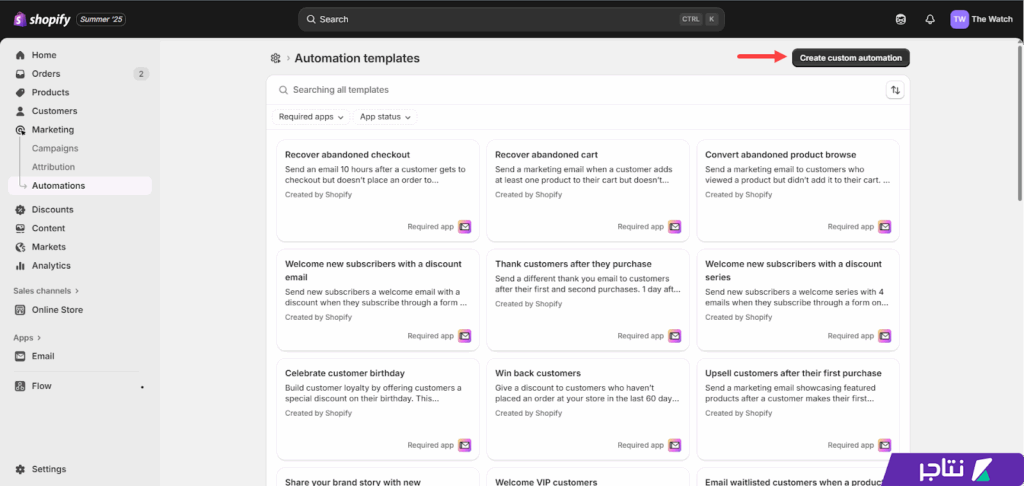Click the Email app envelope icon
This screenshot has height=486, width=1024.
pos(20,356)
